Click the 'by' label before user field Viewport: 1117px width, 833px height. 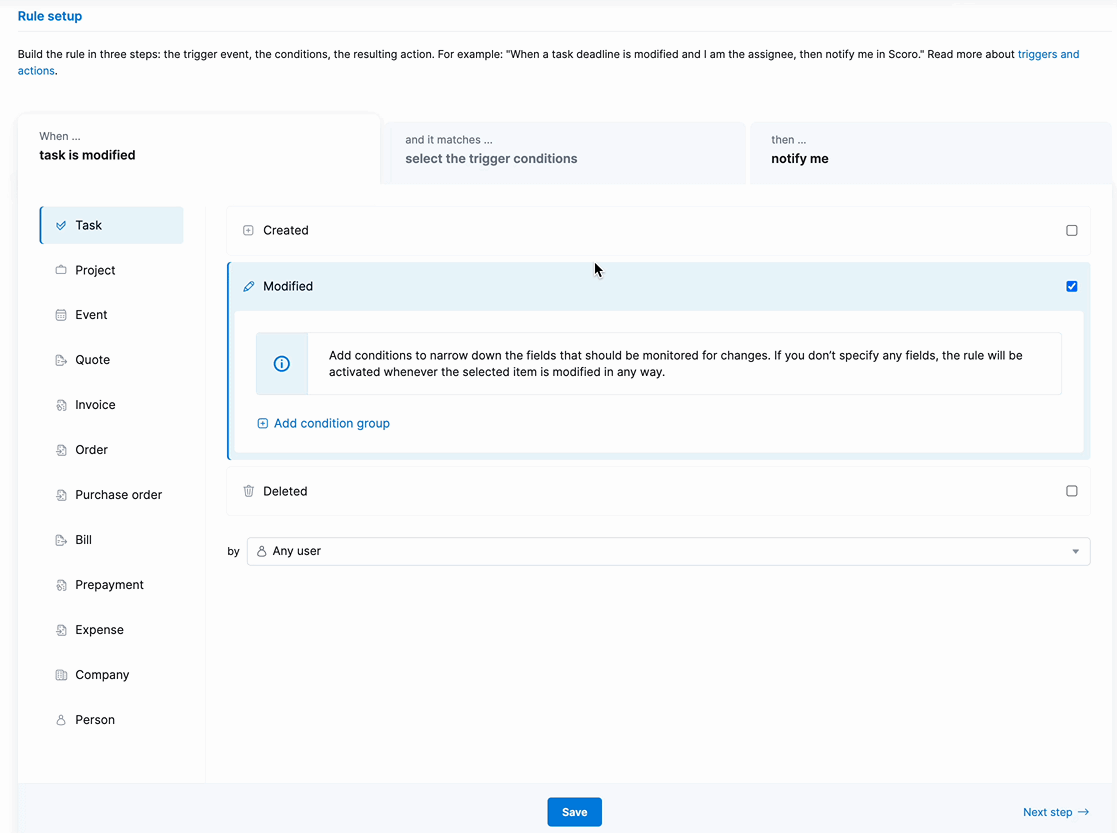click(234, 552)
